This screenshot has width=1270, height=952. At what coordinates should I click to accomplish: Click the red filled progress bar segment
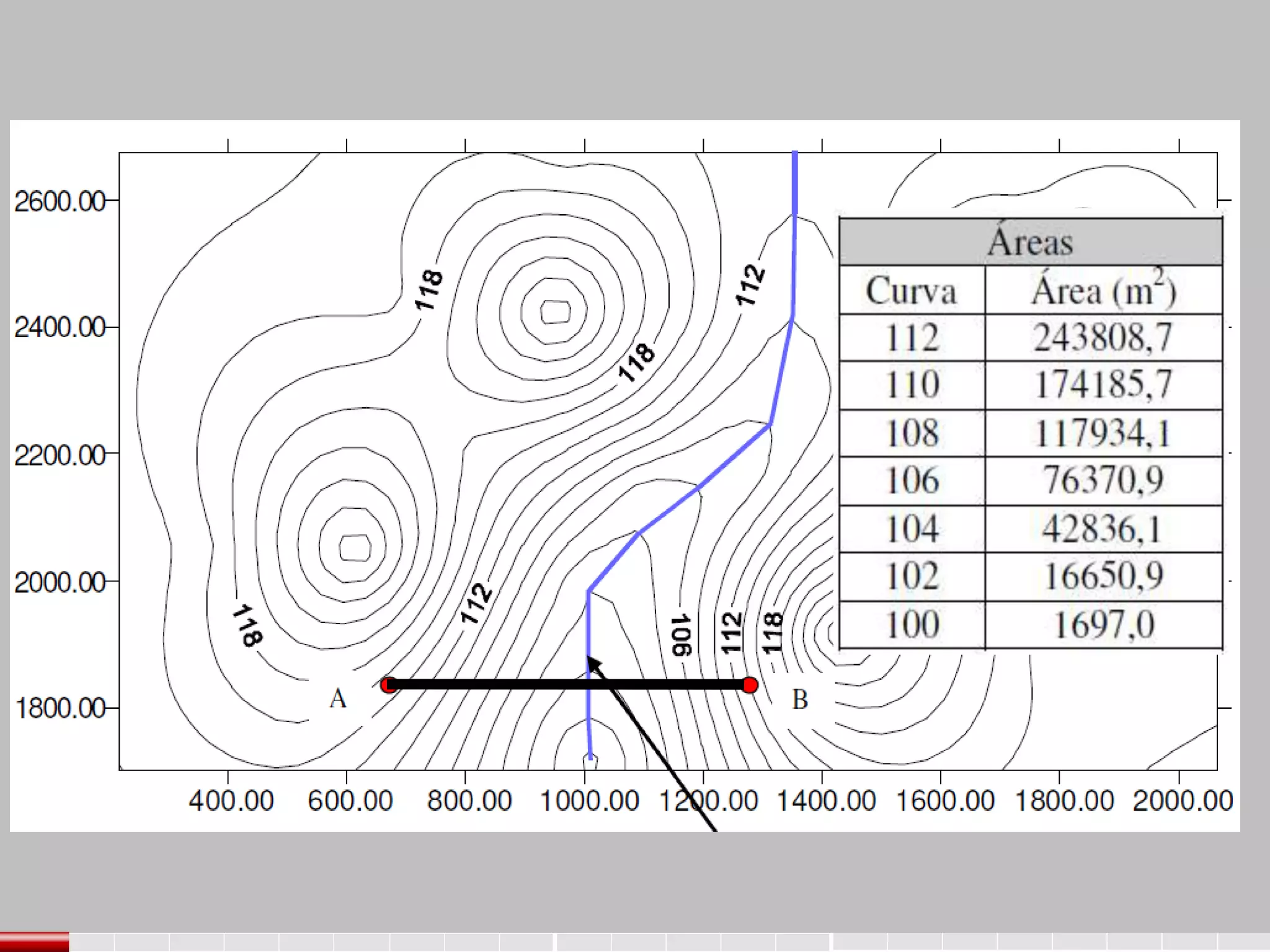click(34, 942)
